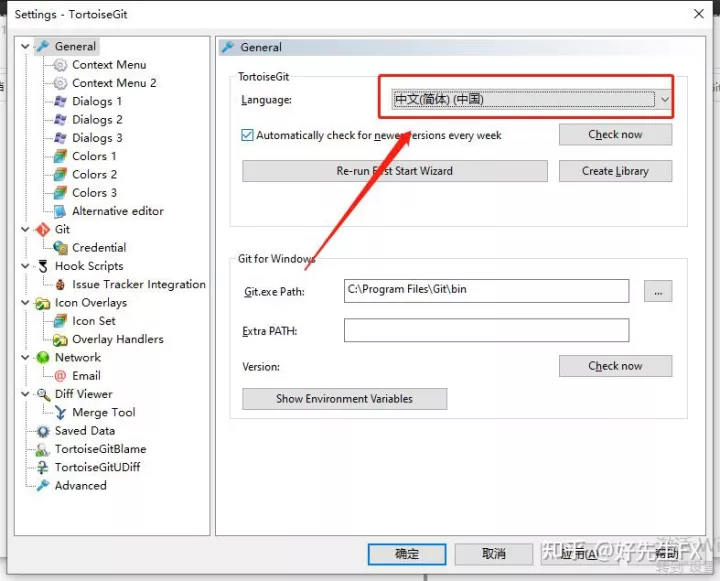Click the Merge Tool arrow icon
The width and height of the screenshot is (720, 581).
(x=60, y=413)
